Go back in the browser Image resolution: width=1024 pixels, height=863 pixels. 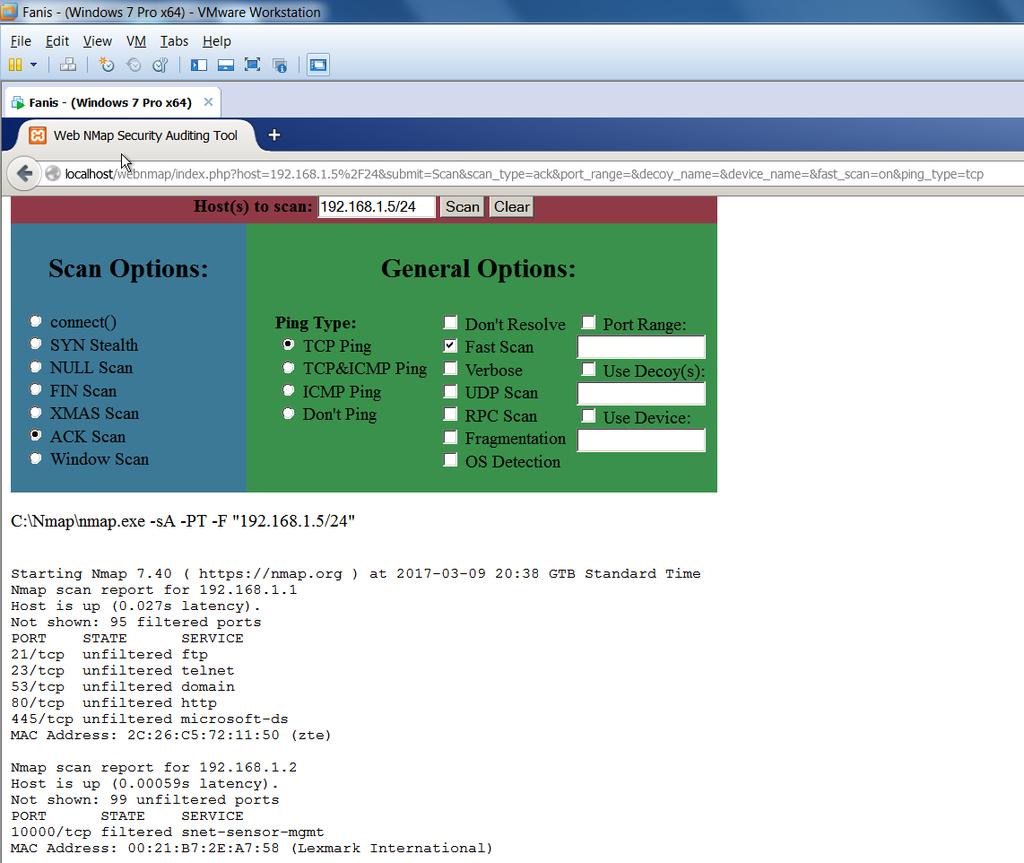(25, 174)
